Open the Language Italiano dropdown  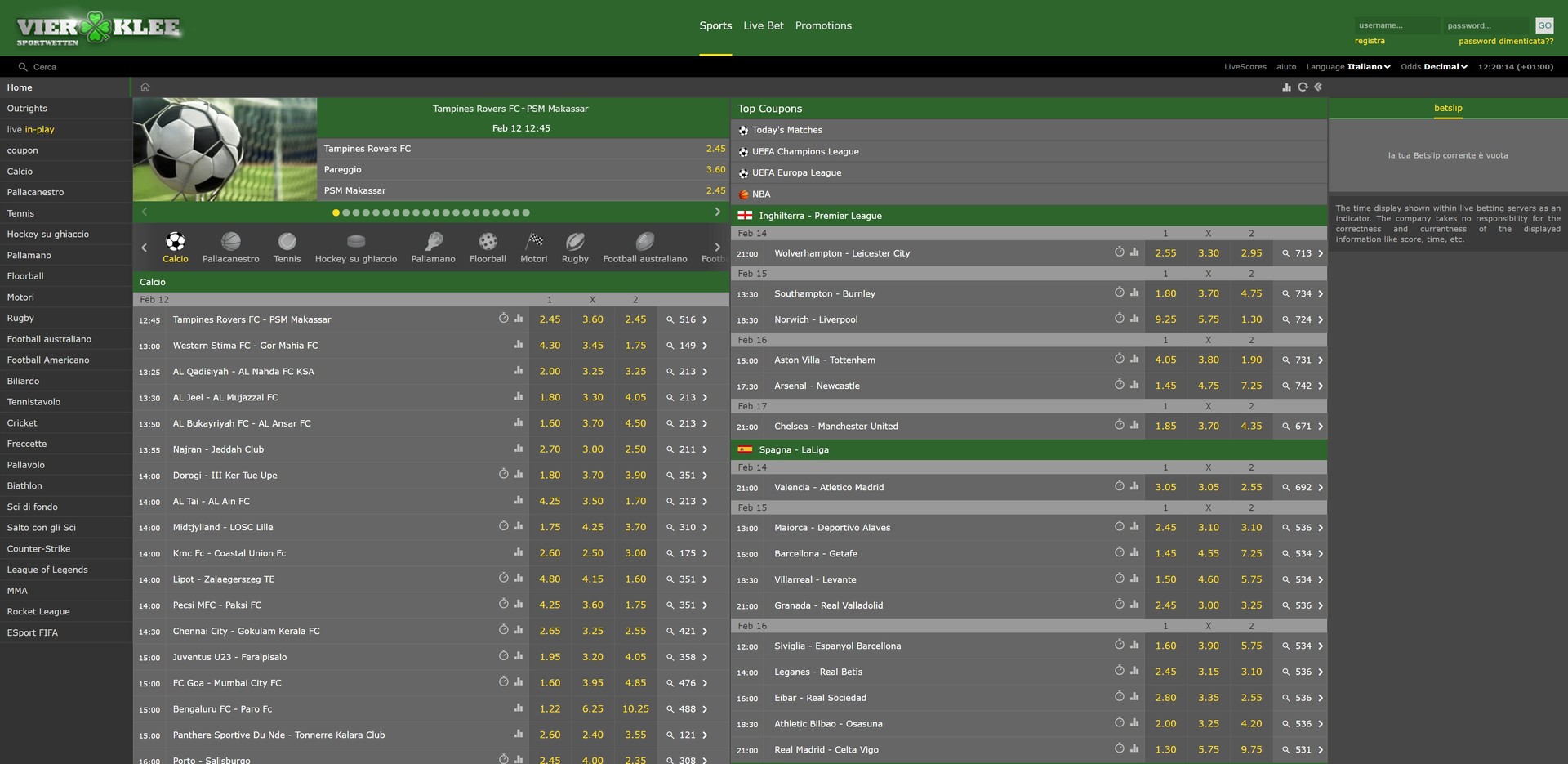pyautogui.click(x=1369, y=67)
